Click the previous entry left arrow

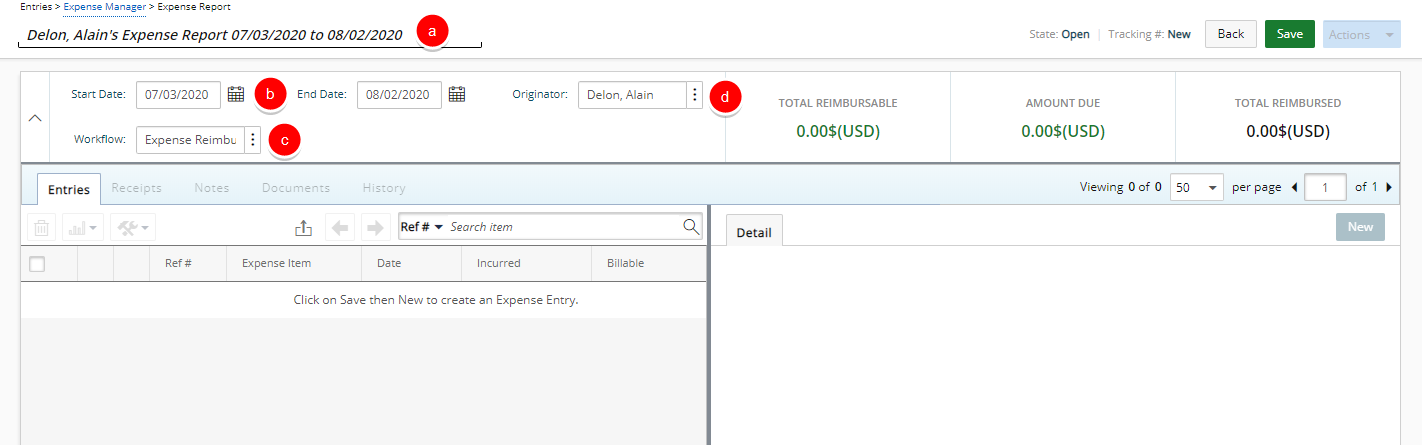[x=340, y=228]
